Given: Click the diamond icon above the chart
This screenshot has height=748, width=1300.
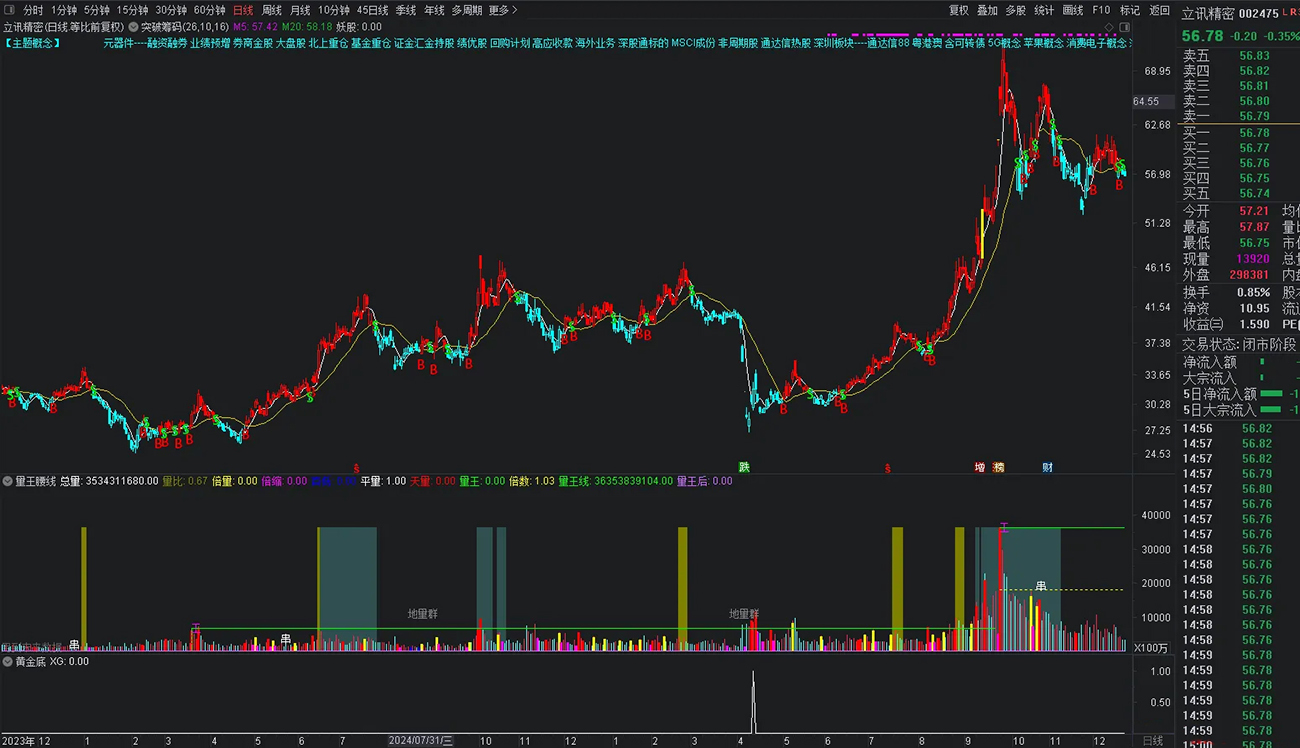Looking at the screenshot, I should 1109,27.
